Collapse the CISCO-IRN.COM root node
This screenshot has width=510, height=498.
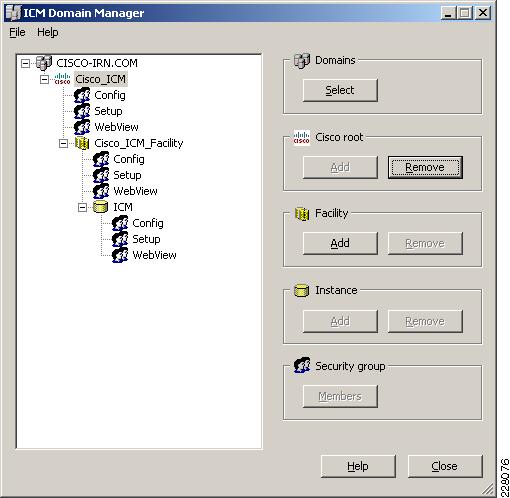tap(25, 63)
